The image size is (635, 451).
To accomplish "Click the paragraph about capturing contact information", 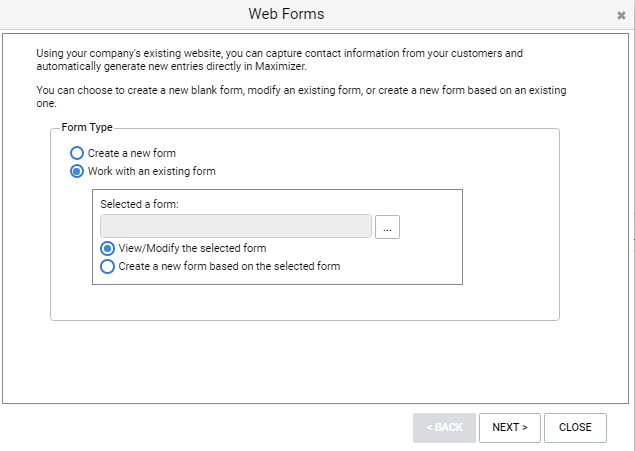I will (x=280, y=58).
